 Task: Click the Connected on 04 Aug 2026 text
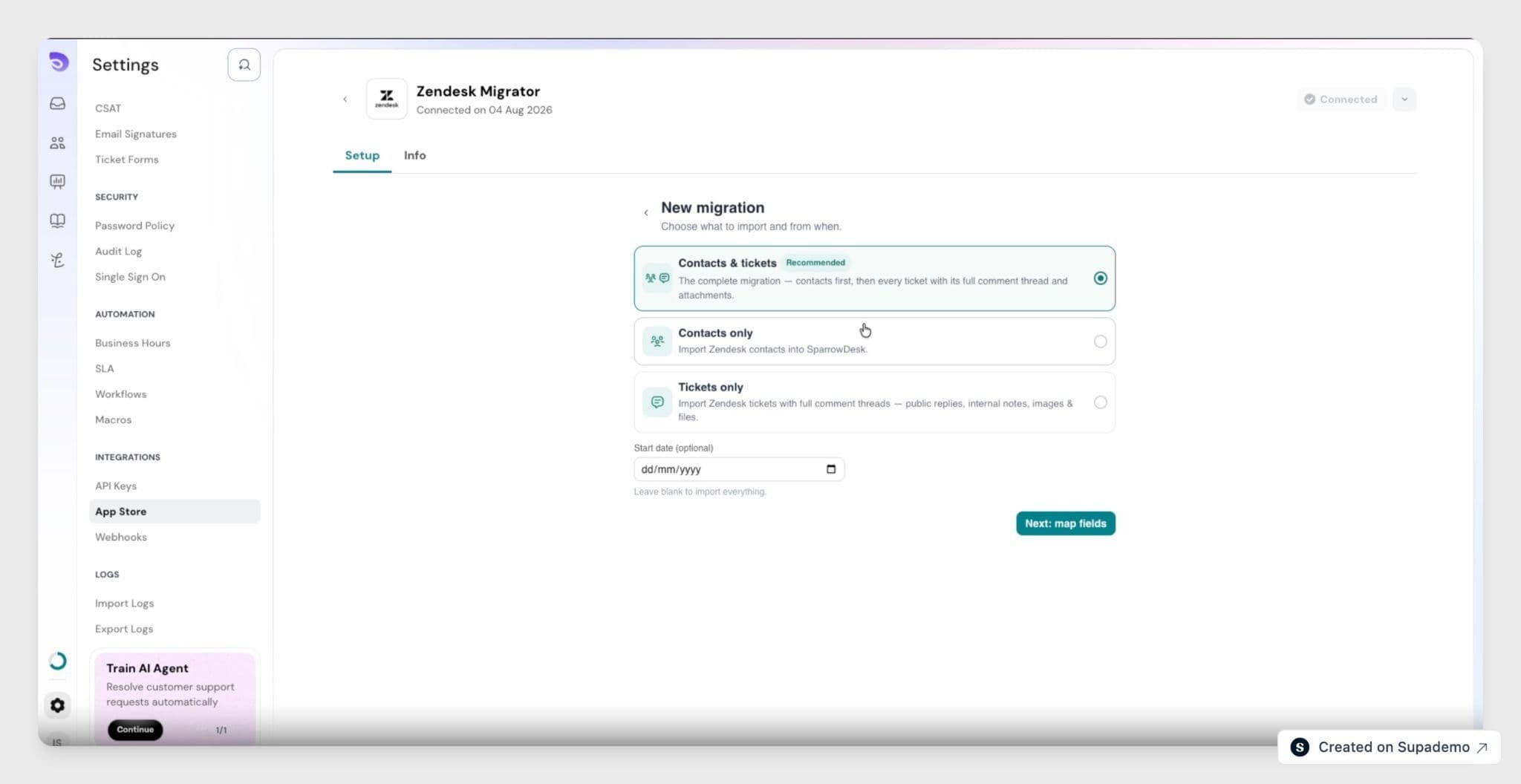[x=484, y=110]
